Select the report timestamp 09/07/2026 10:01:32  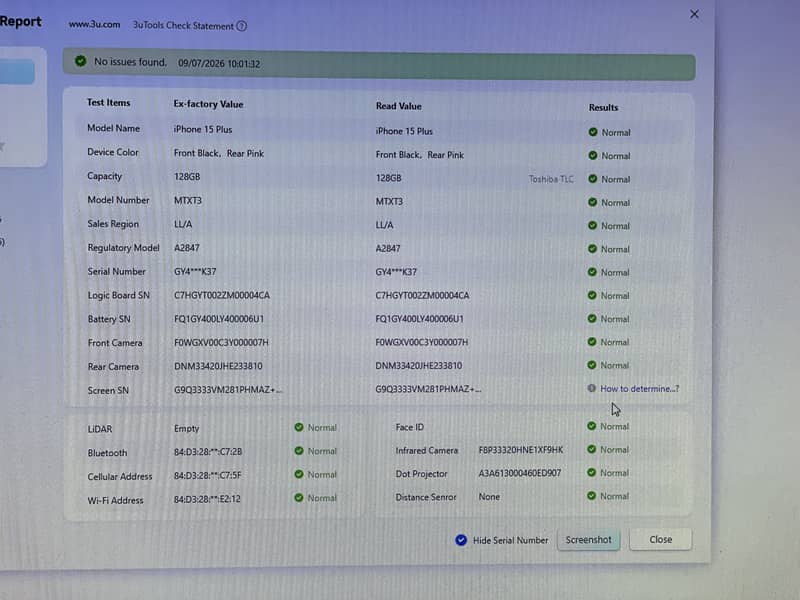pos(219,64)
